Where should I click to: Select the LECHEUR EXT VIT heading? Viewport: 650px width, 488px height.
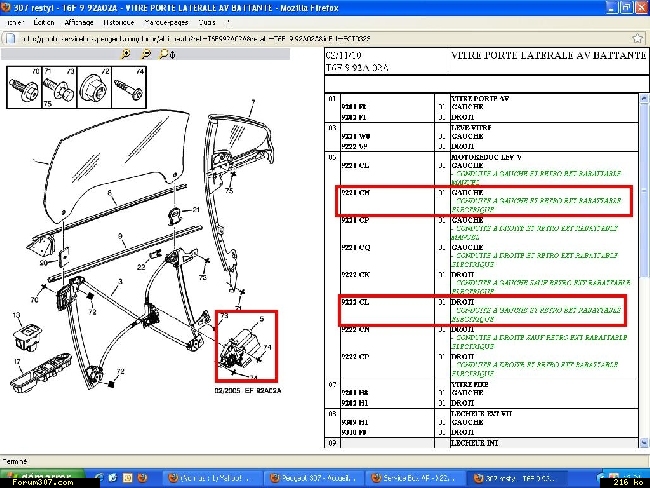pos(481,414)
